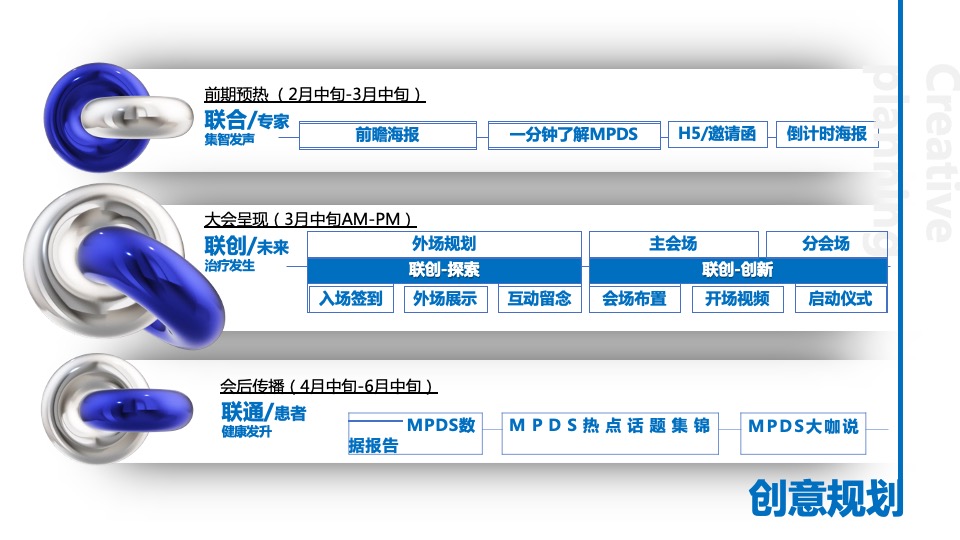Click the 健康发升 subtitle
This screenshot has width=960, height=540.
(x=247, y=432)
